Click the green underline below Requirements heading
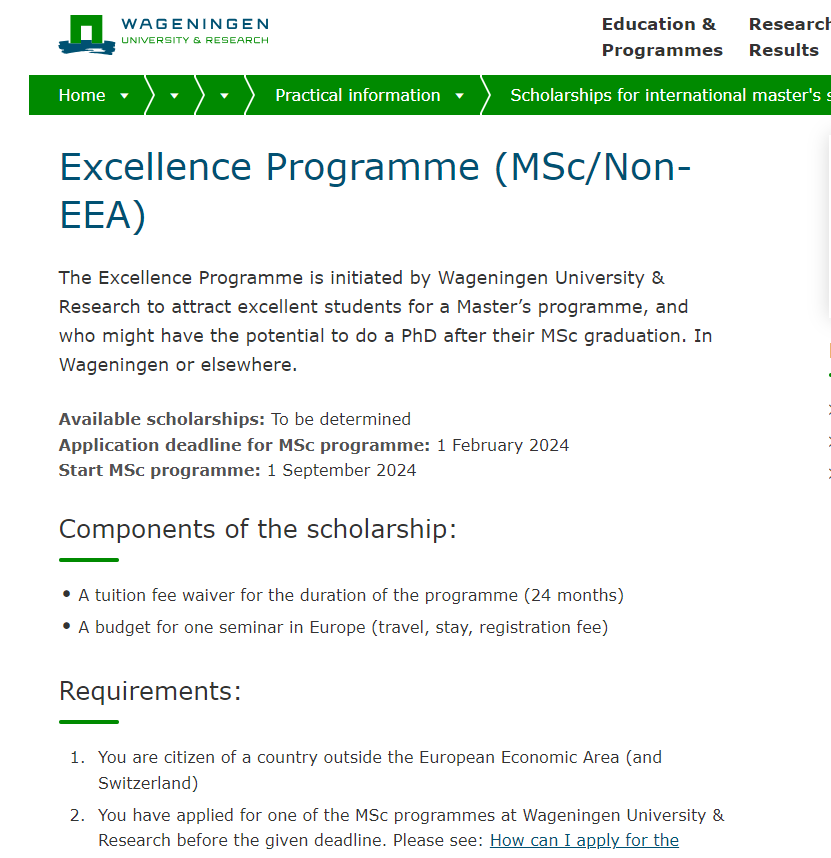831x858 pixels. tap(87, 720)
